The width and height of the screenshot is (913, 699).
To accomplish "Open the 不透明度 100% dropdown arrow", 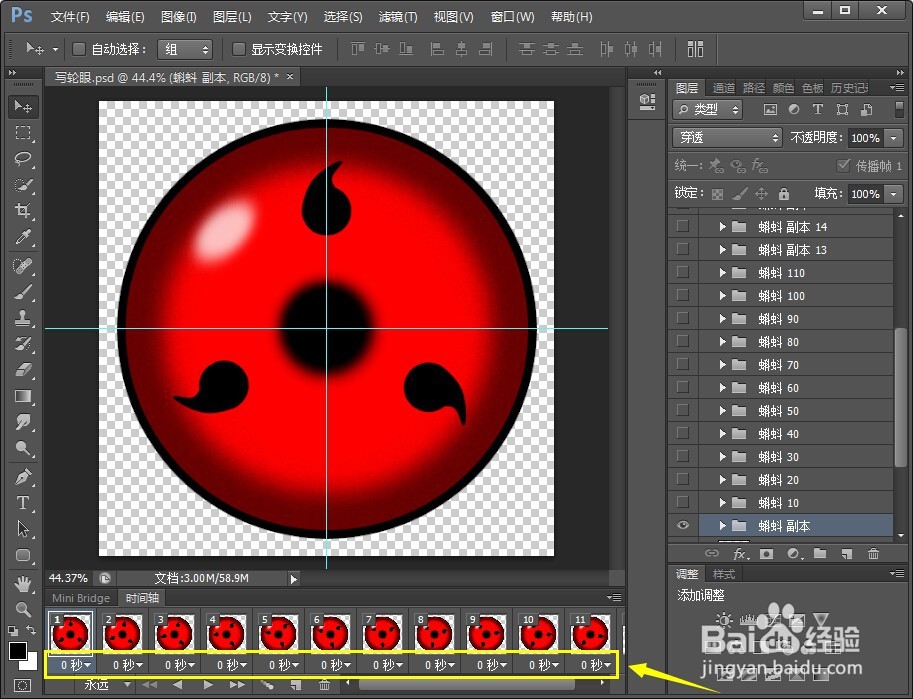I will point(894,137).
